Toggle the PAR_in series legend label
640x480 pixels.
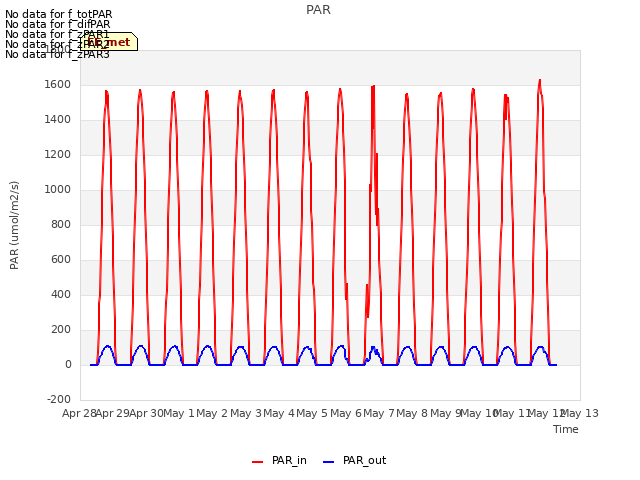coord(289,460)
